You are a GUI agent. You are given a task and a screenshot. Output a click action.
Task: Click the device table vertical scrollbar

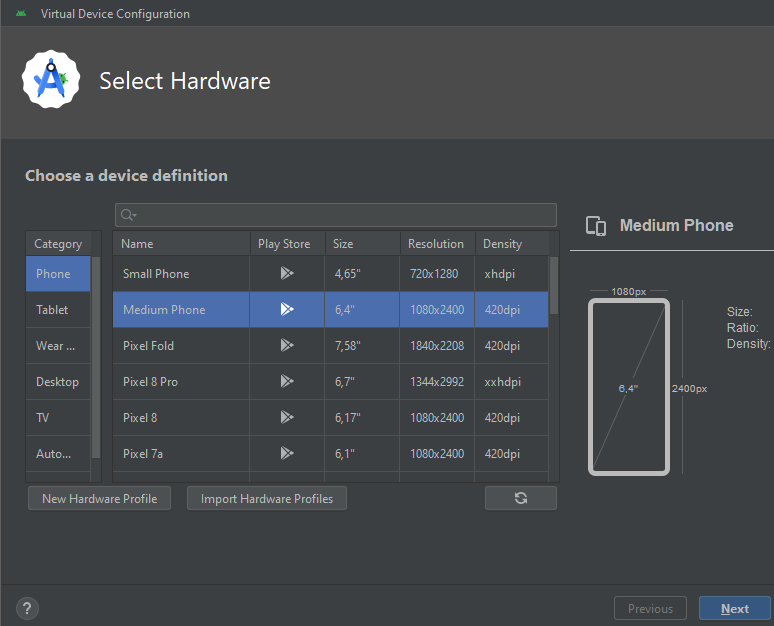(554, 285)
